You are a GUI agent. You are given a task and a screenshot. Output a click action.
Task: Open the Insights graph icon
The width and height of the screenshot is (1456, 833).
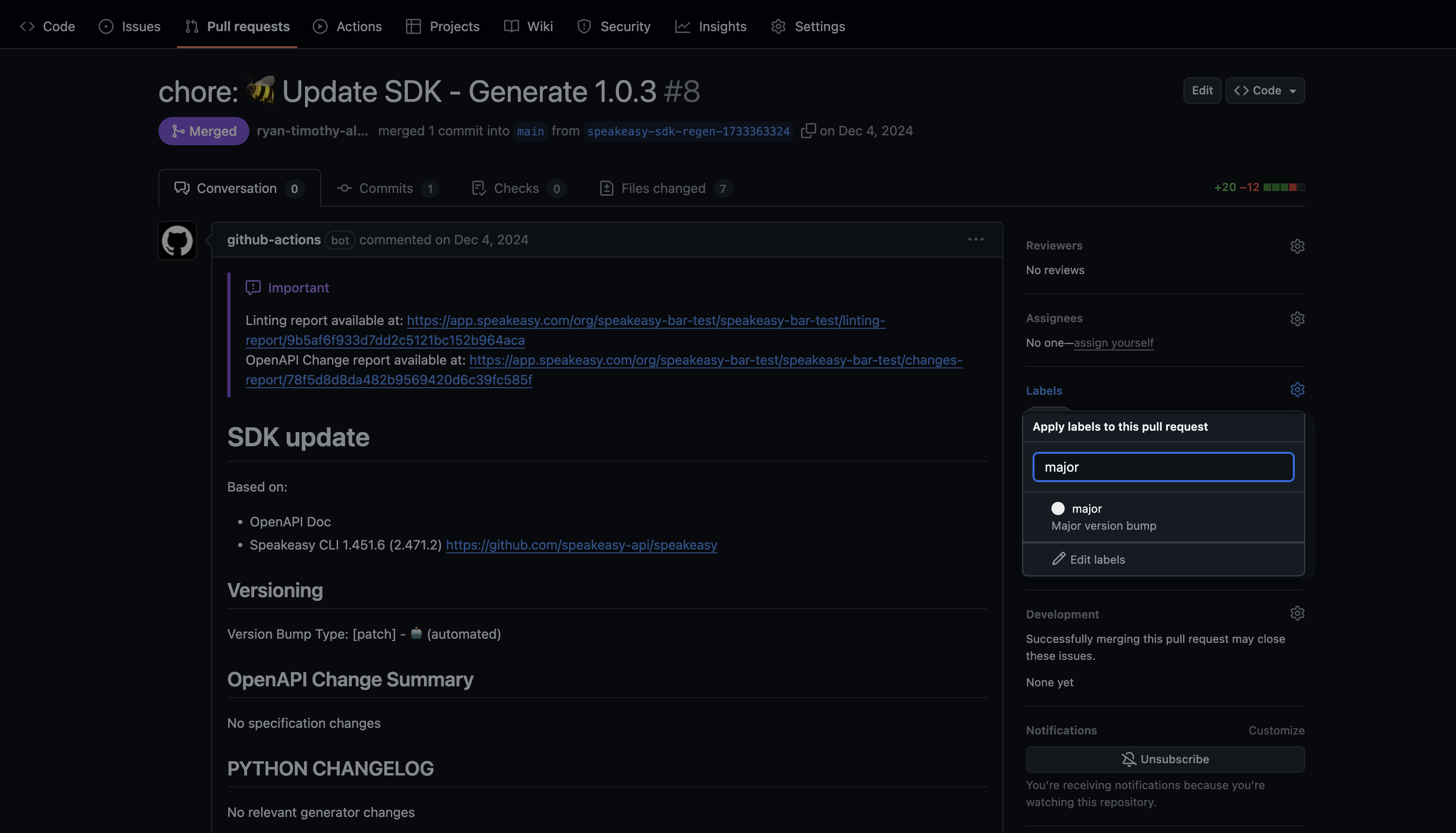coord(683,26)
